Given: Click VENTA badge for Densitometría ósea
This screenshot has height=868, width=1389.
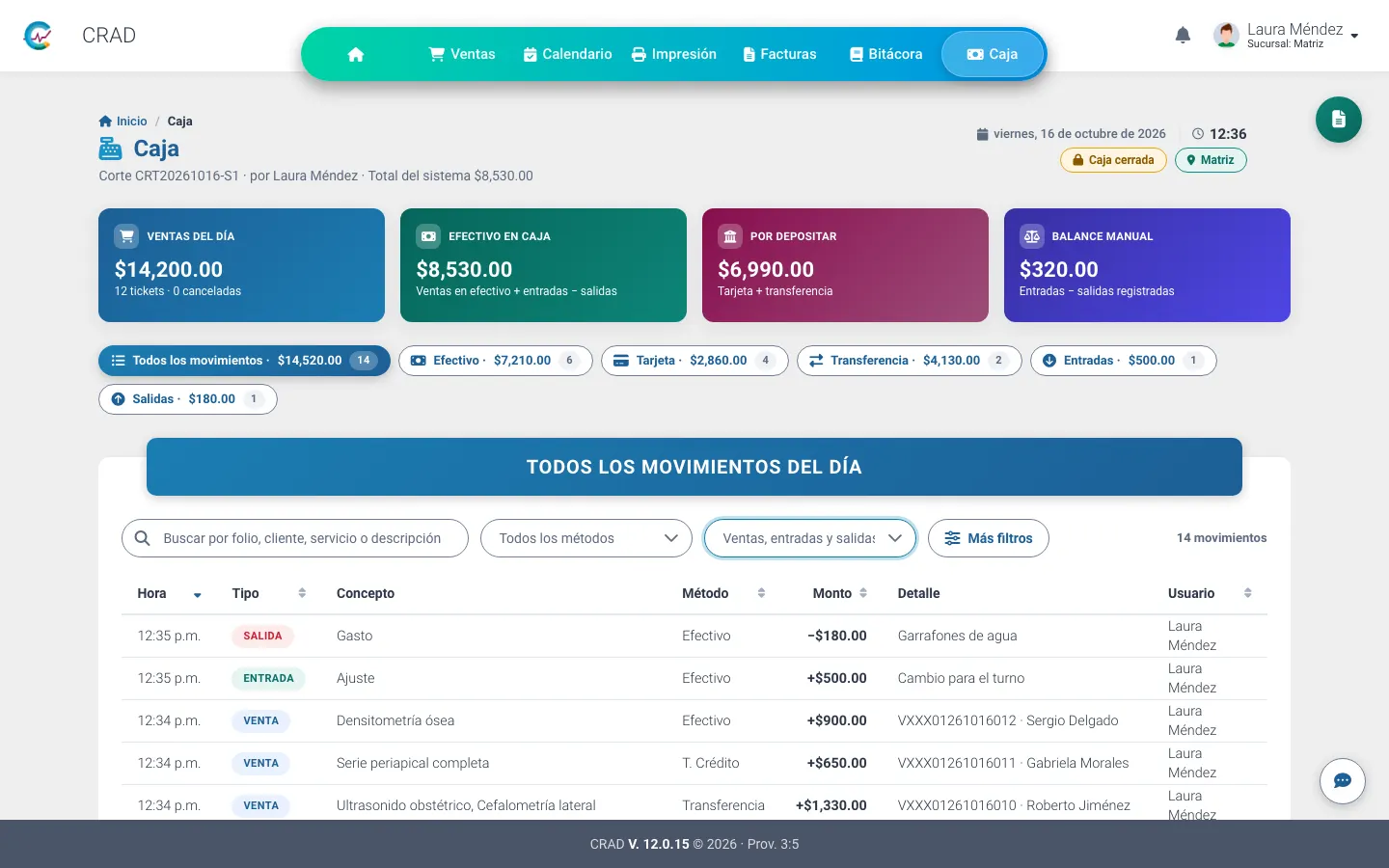Looking at the screenshot, I should point(260,720).
